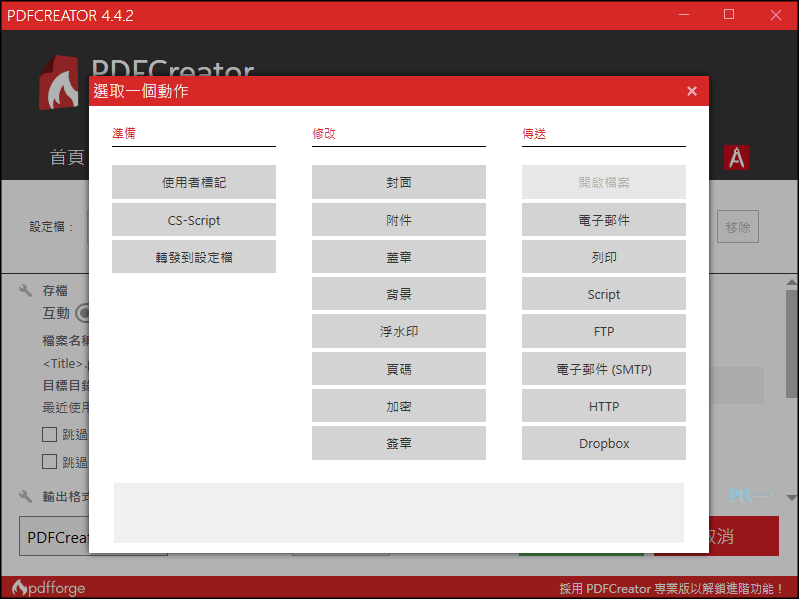
Task: Select the FTP upload action
Action: point(603,331)
